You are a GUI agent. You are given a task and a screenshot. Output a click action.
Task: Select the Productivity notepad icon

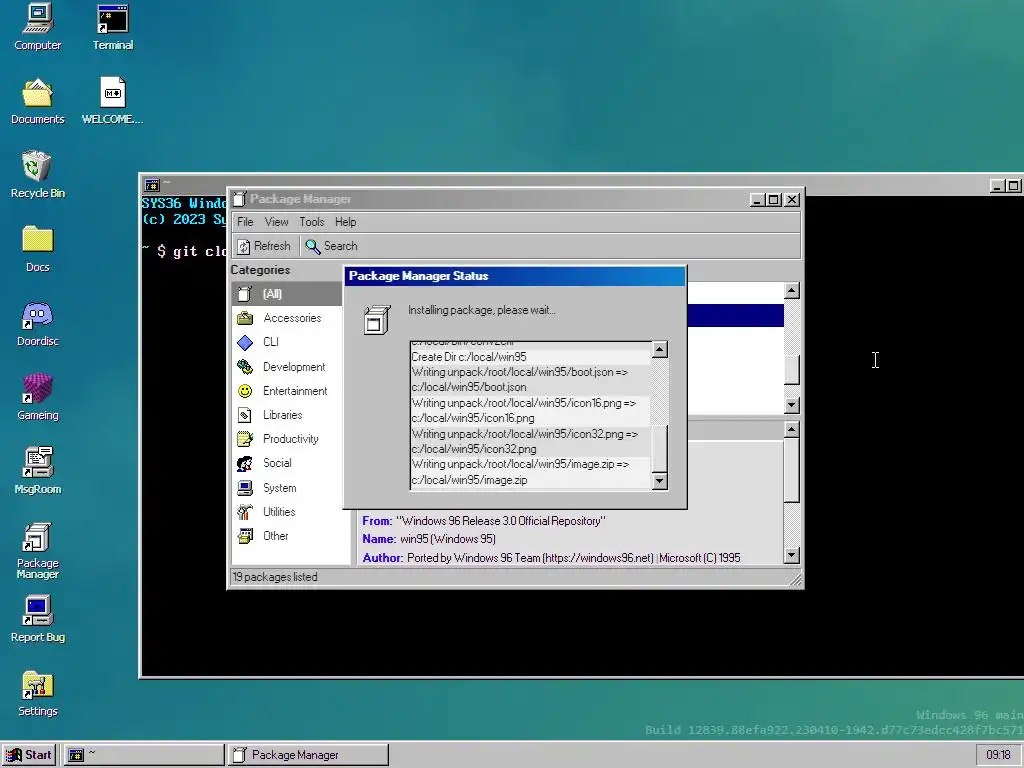coord(245,439)
